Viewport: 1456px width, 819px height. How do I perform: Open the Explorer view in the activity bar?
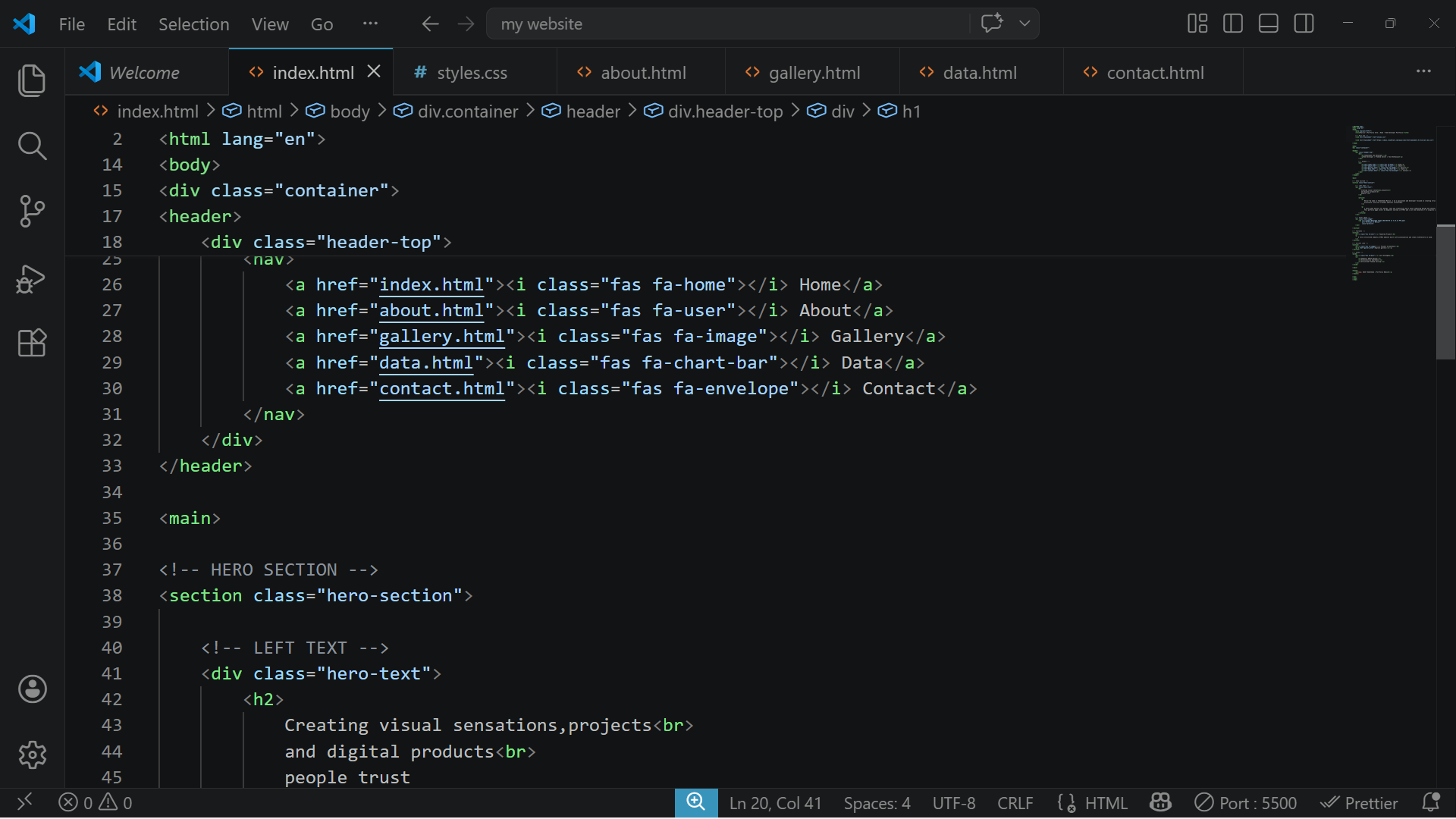click(x=31, y=80)
